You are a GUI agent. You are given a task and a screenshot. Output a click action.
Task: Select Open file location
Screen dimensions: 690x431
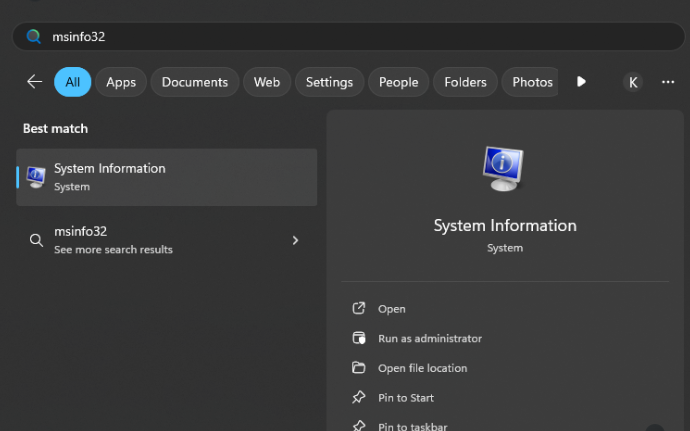point(422,368)
